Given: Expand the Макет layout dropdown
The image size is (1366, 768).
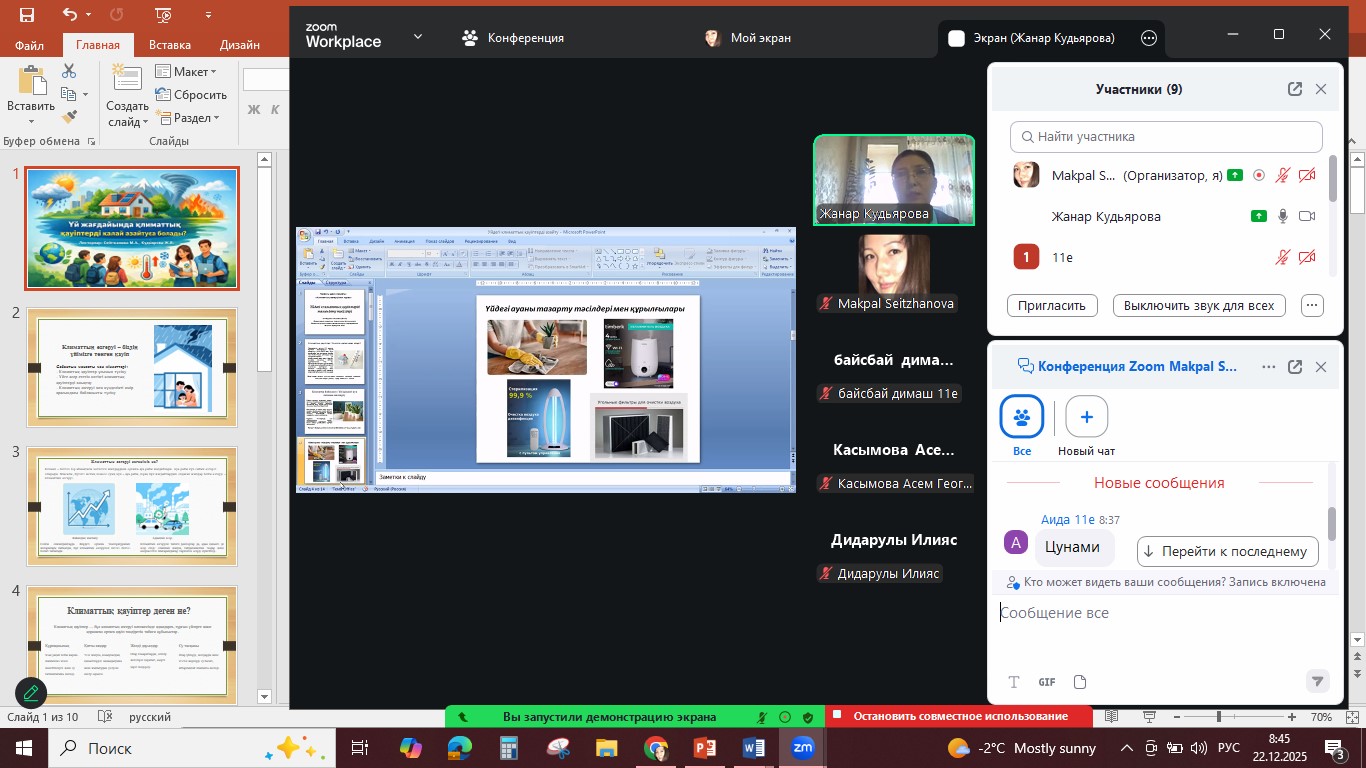Looking at the screenshot, I should 186,71.
